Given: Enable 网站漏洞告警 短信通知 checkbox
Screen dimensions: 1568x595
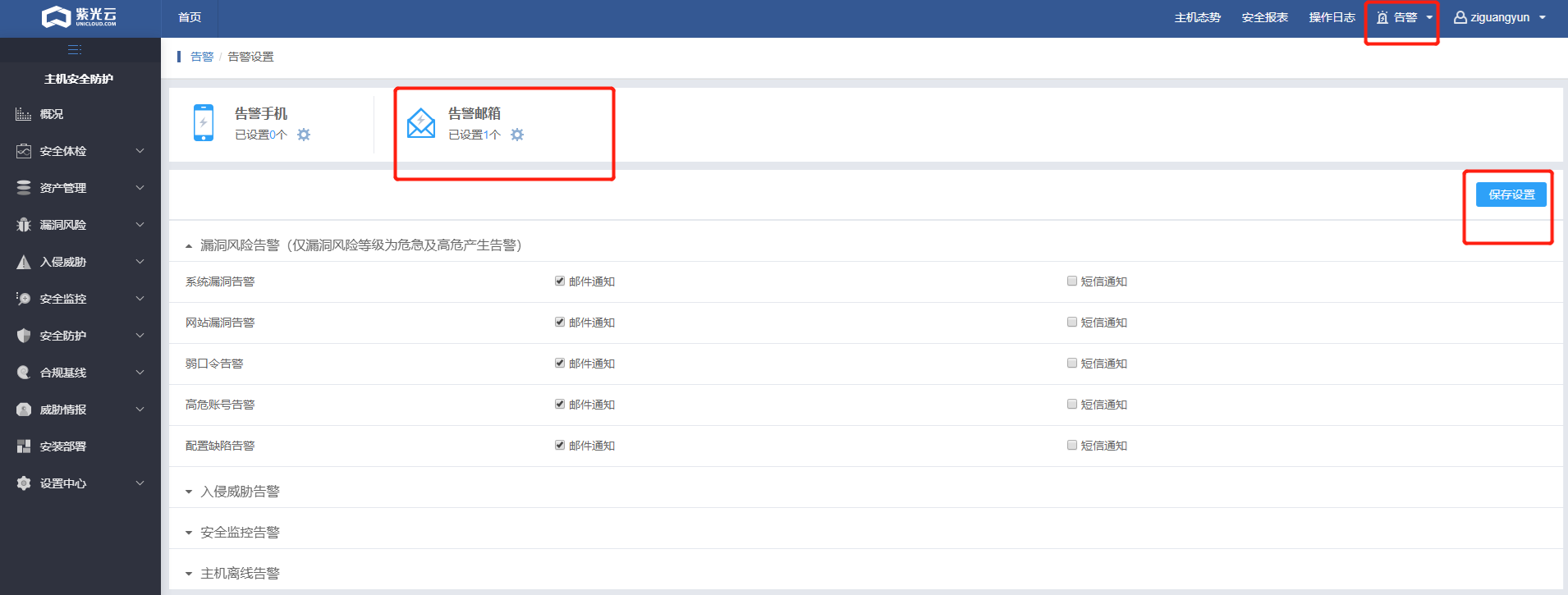Looking at the screenshot, I should click(x=1072, y=322).
